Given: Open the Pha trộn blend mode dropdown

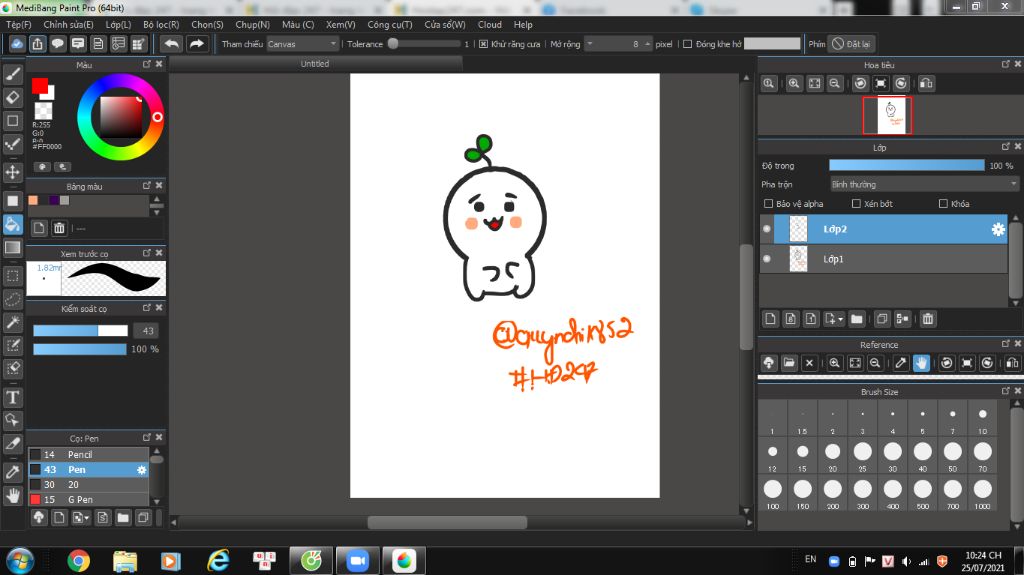Looking at the screenshot, I should pyautogui.click(x=923, y=184).
